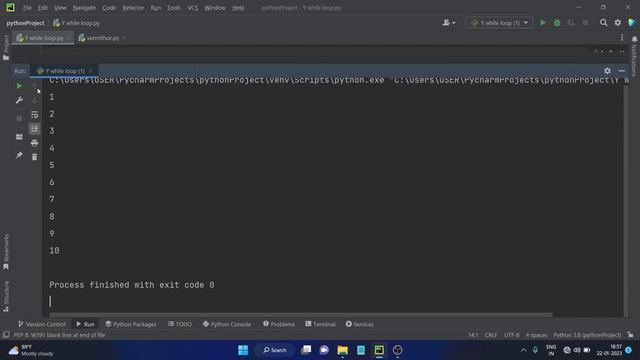640x360 pixels.
Task: Open the Run tool window button
Action: tap(85, 324)
